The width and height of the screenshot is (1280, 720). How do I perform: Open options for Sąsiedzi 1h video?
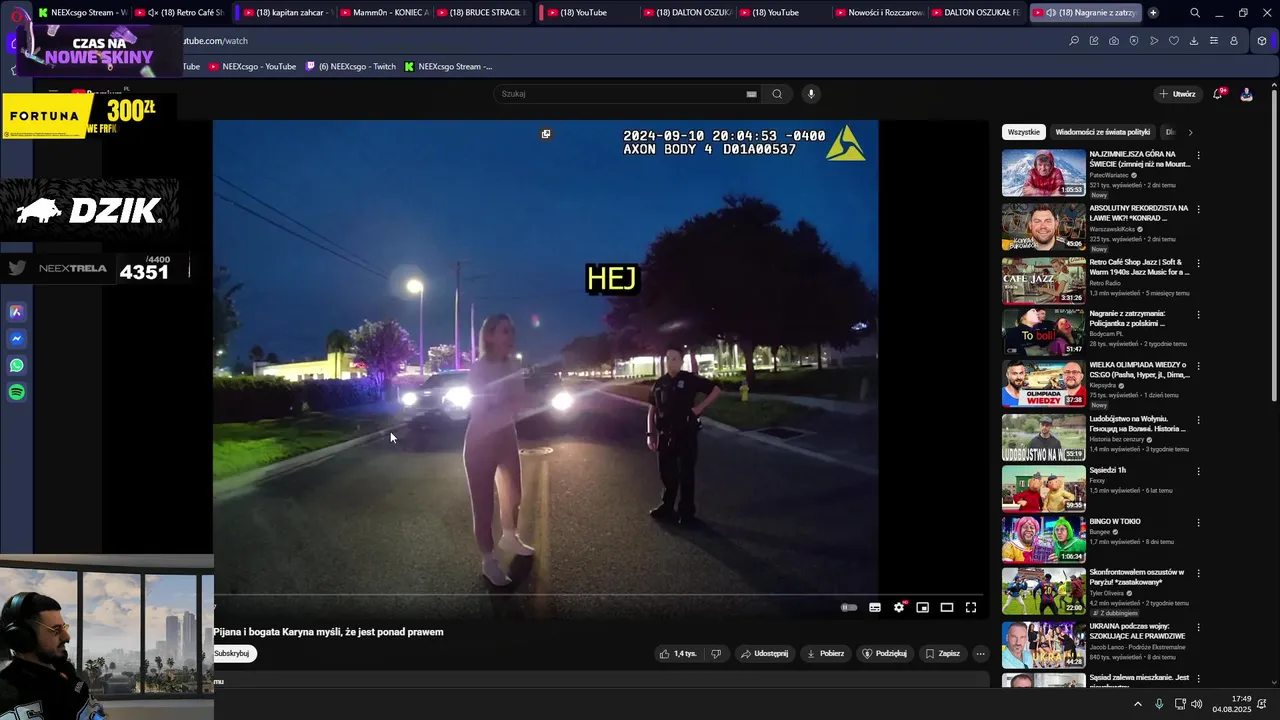coord(1198,471)
